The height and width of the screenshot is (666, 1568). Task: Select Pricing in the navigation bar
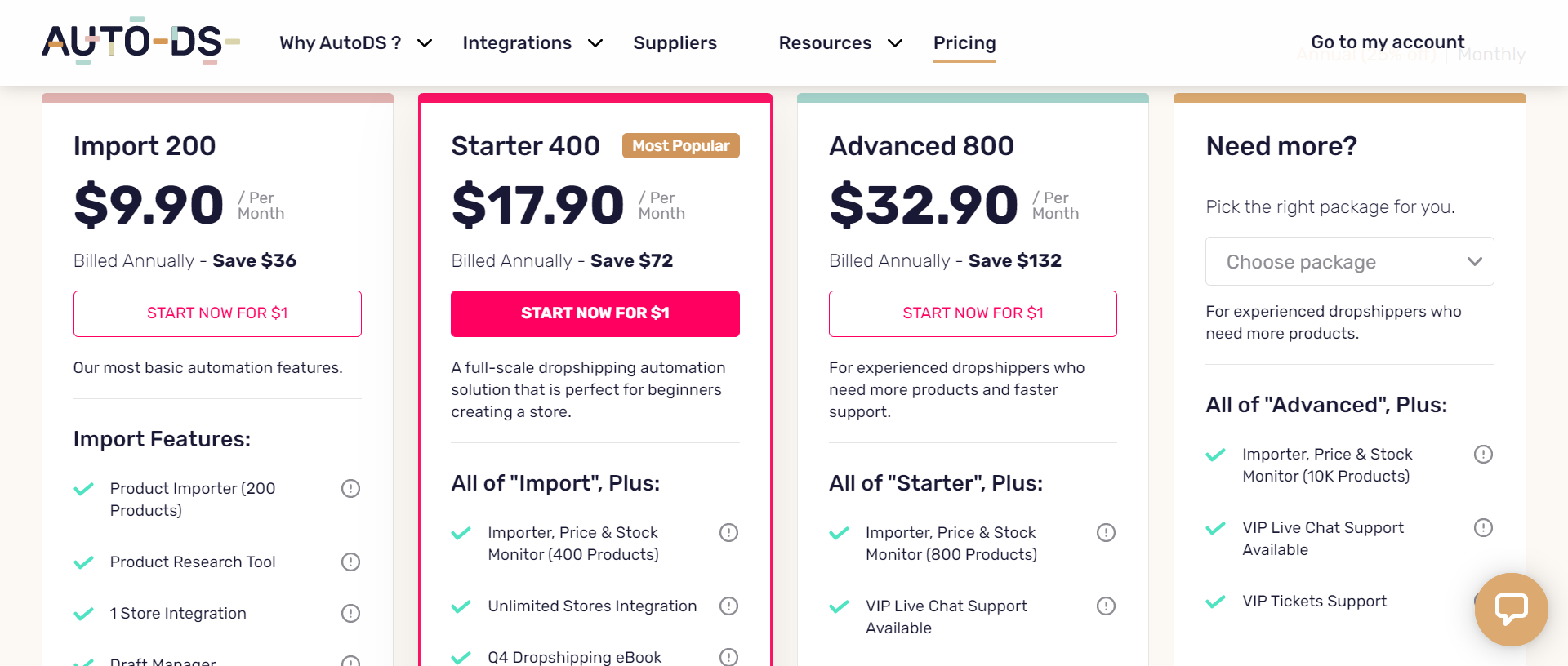tap(964, 42)
